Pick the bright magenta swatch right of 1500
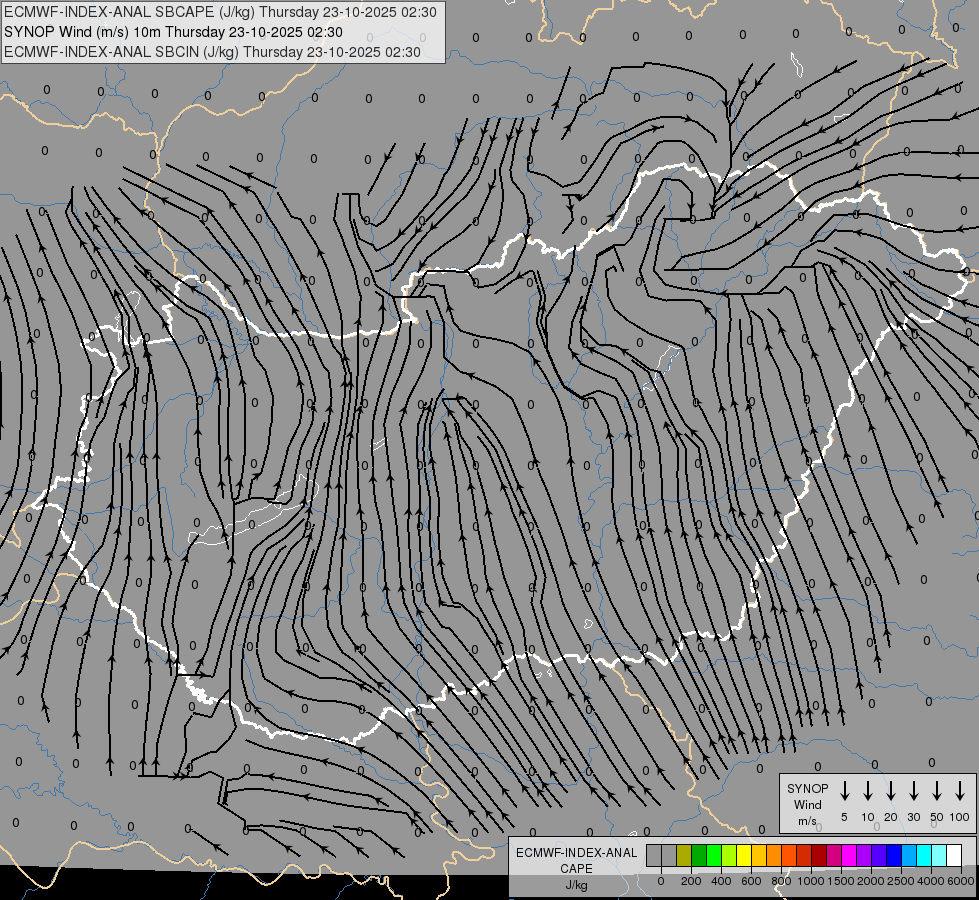The height and width of the screenshot is (900, 979). coord(849,855)
